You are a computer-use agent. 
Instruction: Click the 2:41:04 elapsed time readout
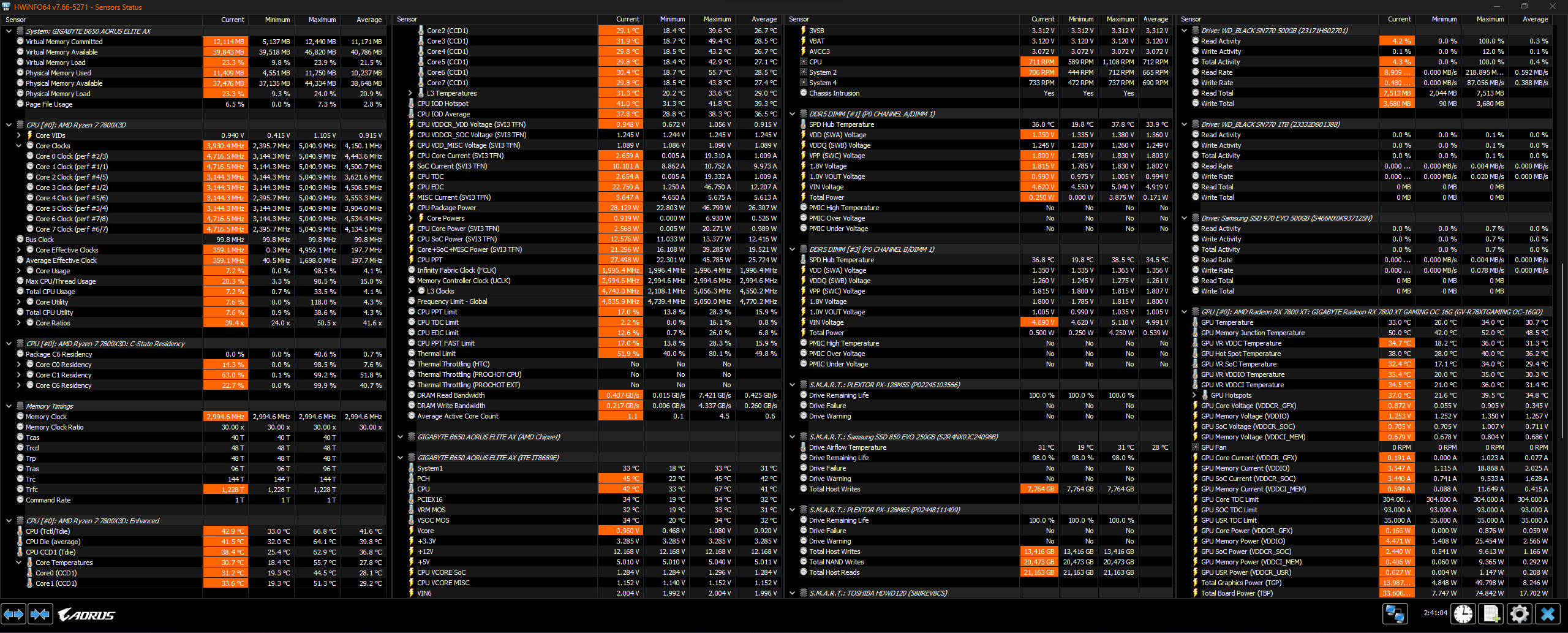pos(1435,613)
